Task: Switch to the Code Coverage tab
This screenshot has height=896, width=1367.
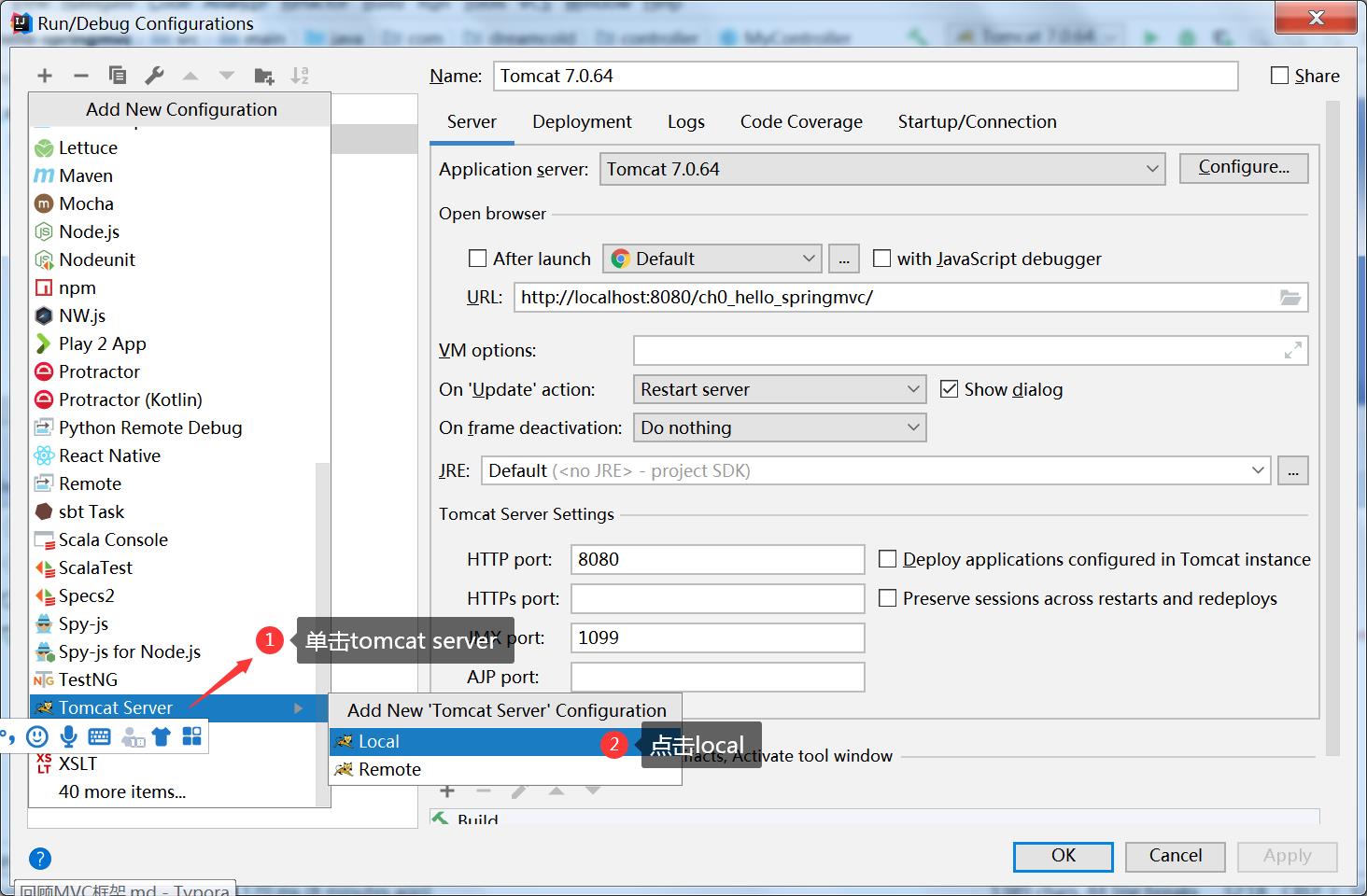Action: pyautogui.click(x=801, y=121)
